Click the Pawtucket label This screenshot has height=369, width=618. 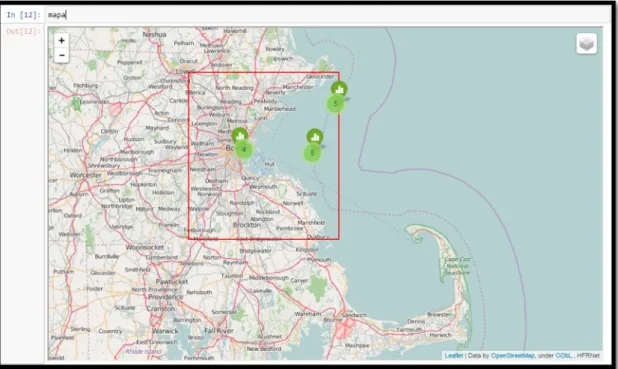pos(172,282)
